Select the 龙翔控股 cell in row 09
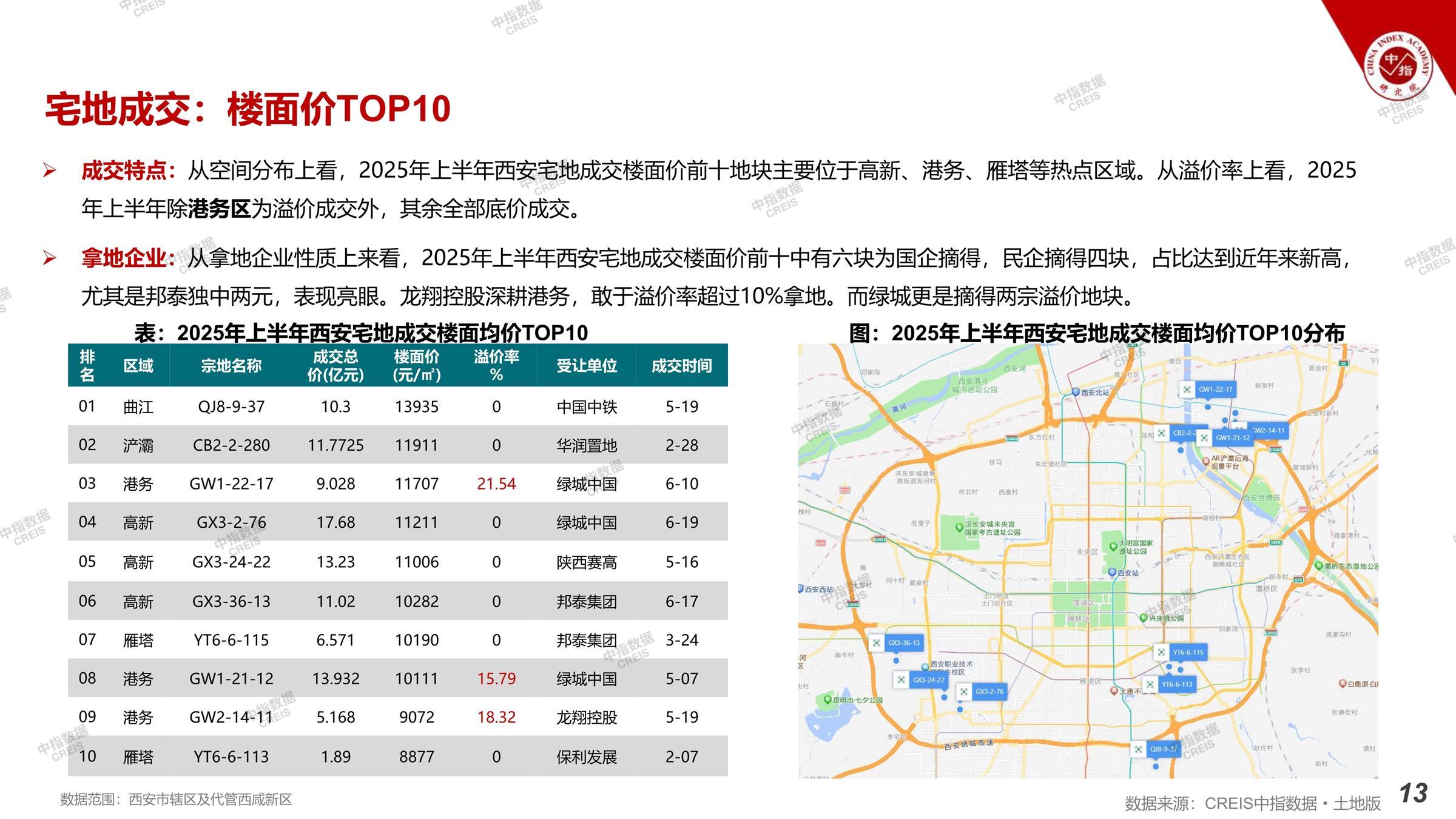 click(x=586, y=717)
